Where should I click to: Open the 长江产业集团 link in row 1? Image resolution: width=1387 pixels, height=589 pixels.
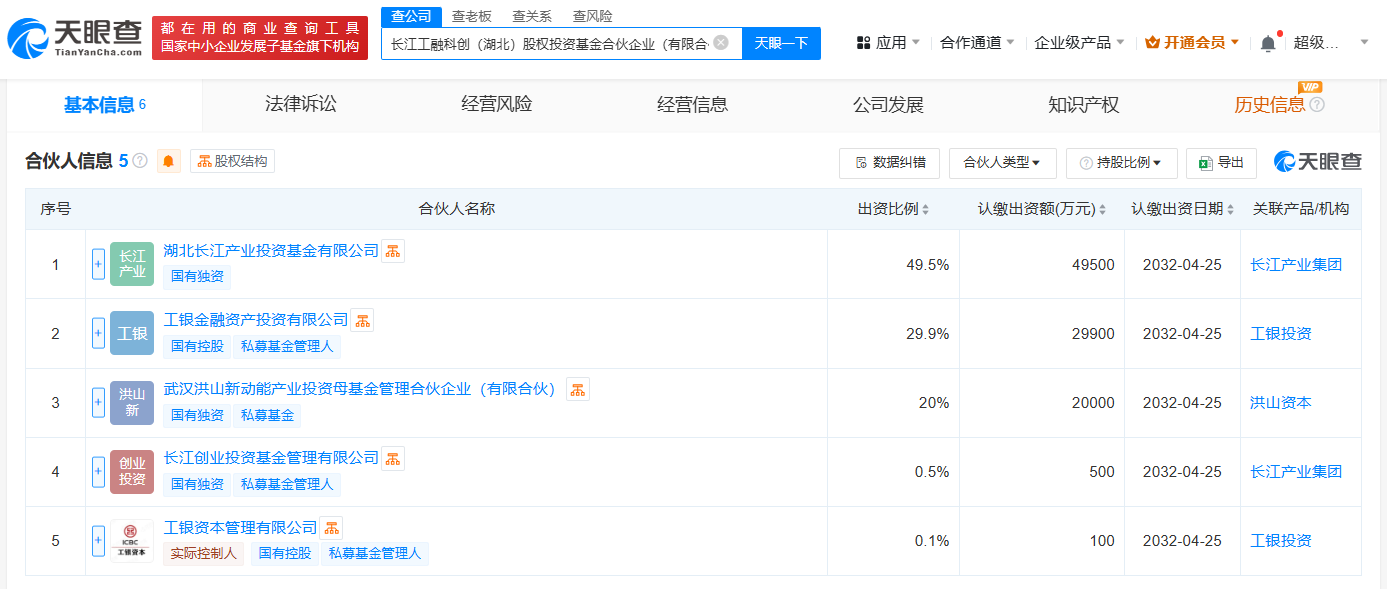1296,265
